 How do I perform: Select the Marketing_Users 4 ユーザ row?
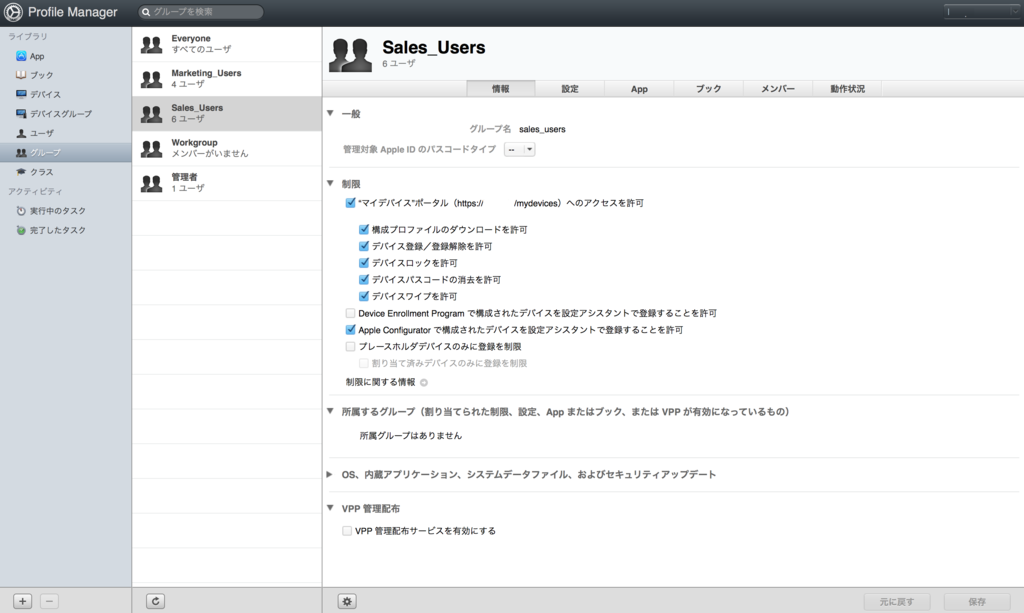pyautogui.click(x=227, y=79)
